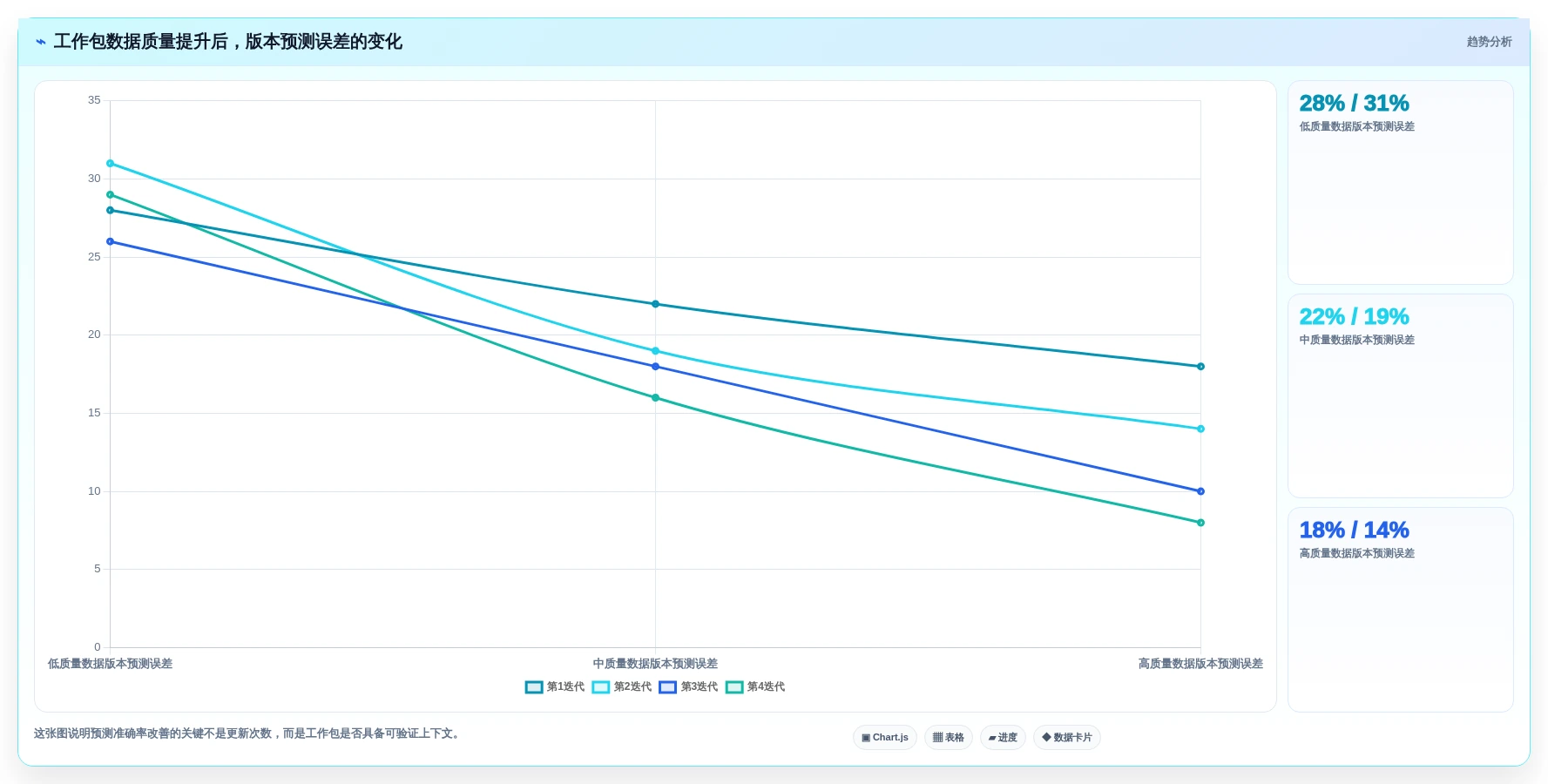Click the y-axis value 35
This screenshot has height=784, width=1548.
[94, 101]
